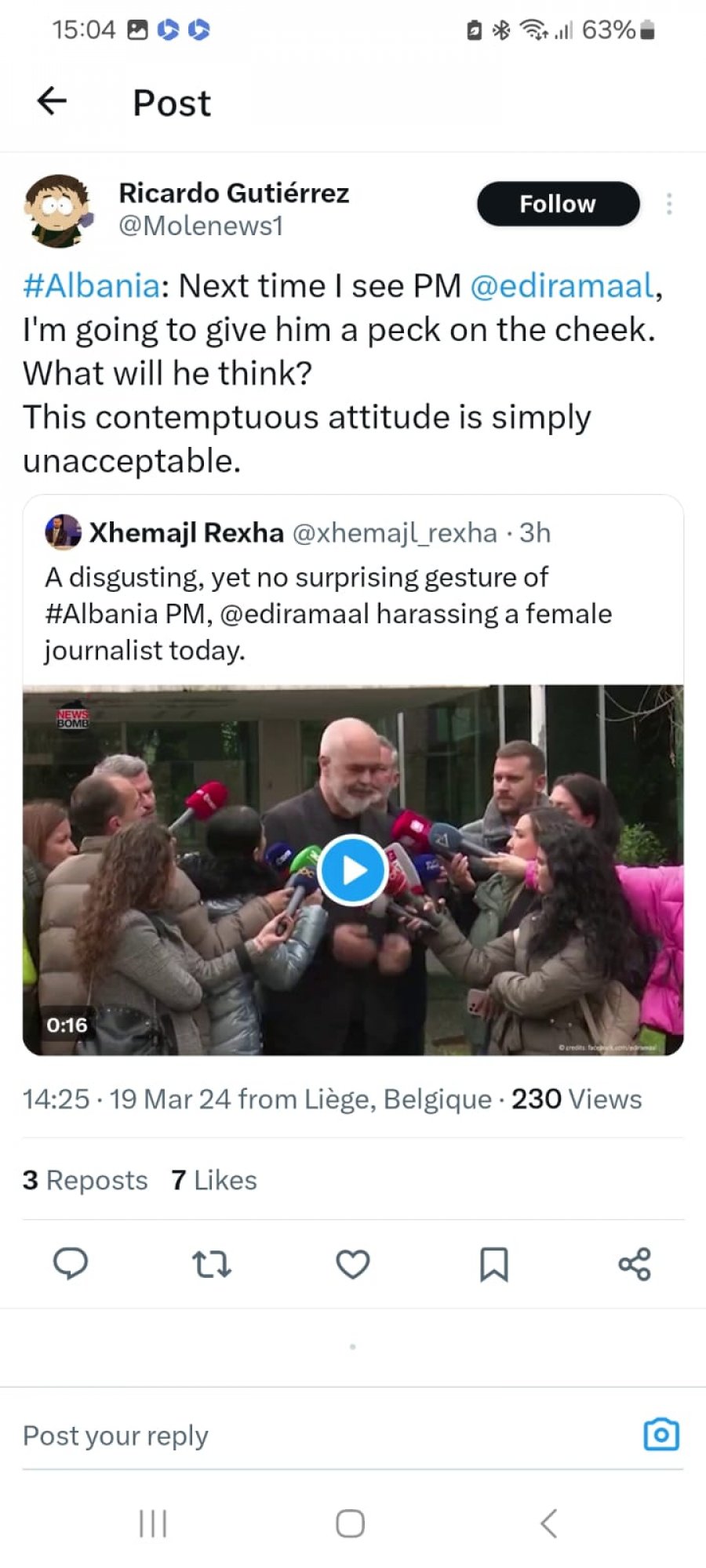
Task: Open the reply speech bubble icon
Action: coord(71,1264)
